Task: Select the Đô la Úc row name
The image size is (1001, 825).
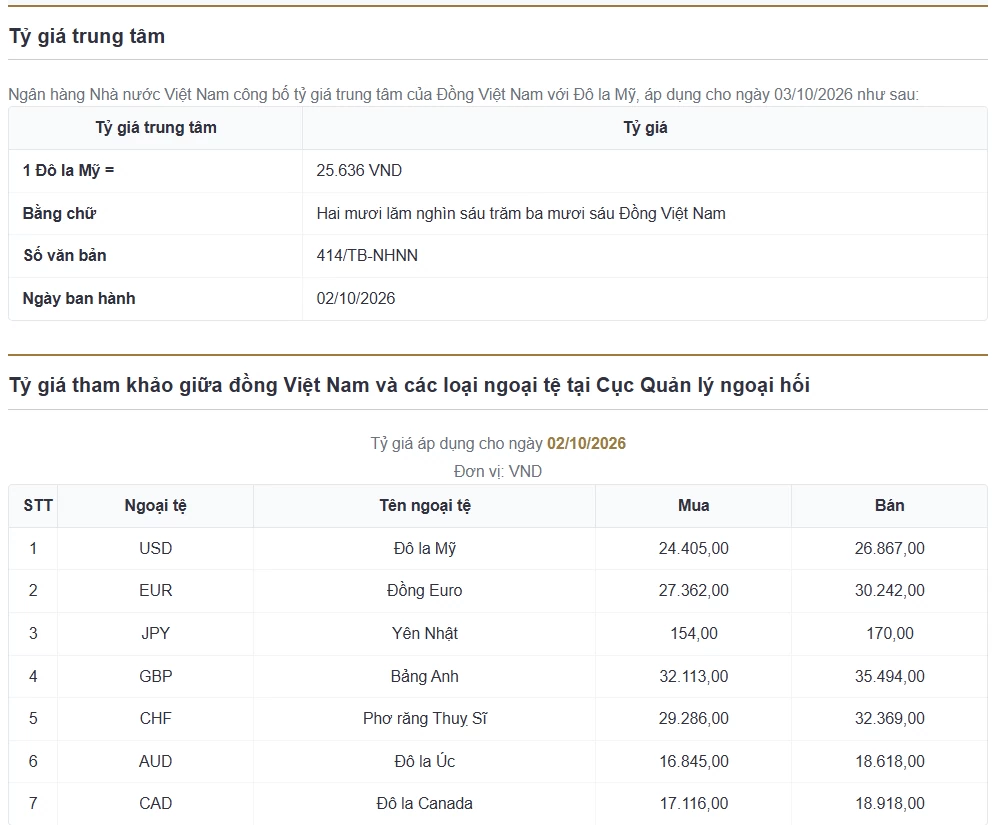Action: (425, 761)
